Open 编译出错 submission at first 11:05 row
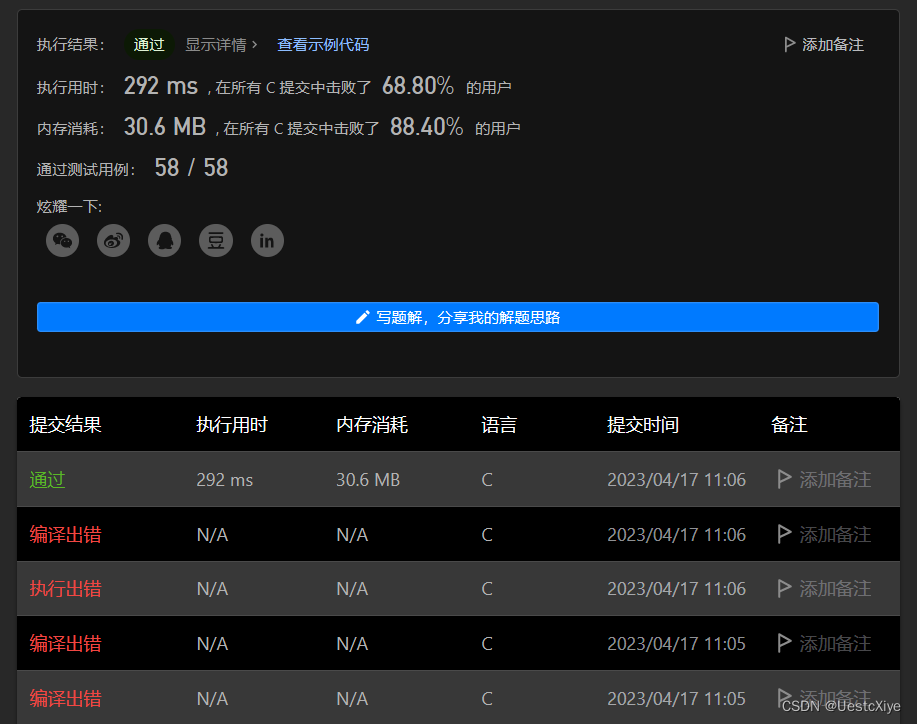The image size is (917, 724). point(66,643)
